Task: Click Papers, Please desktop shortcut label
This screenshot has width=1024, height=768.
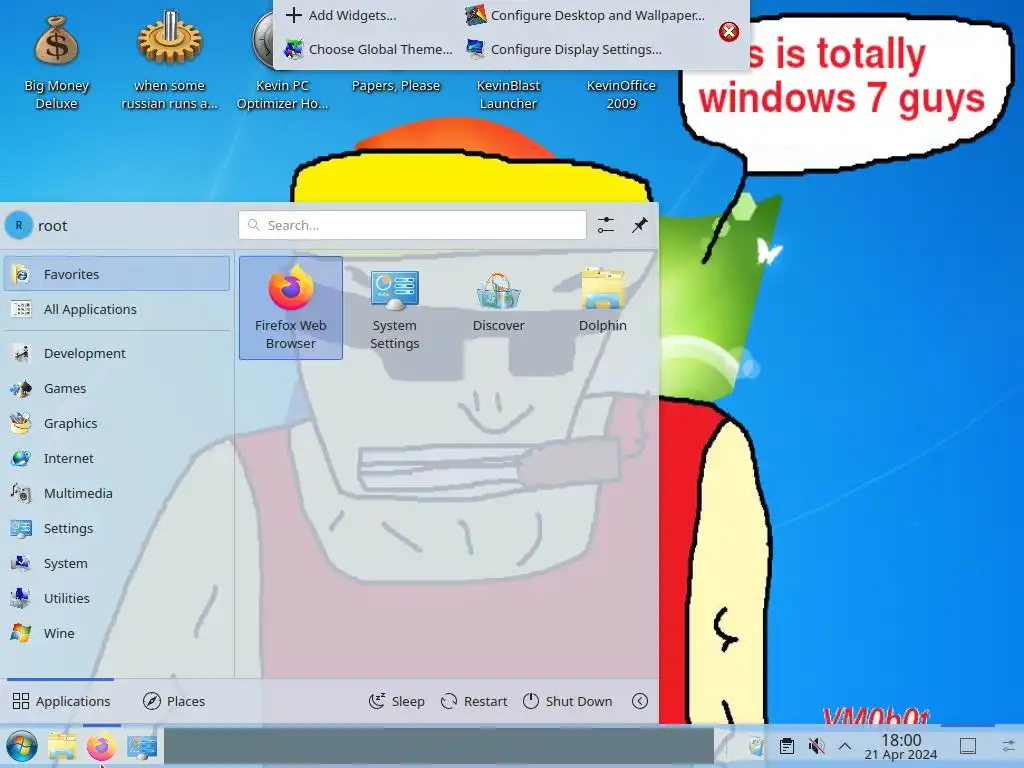Action: 396,86
